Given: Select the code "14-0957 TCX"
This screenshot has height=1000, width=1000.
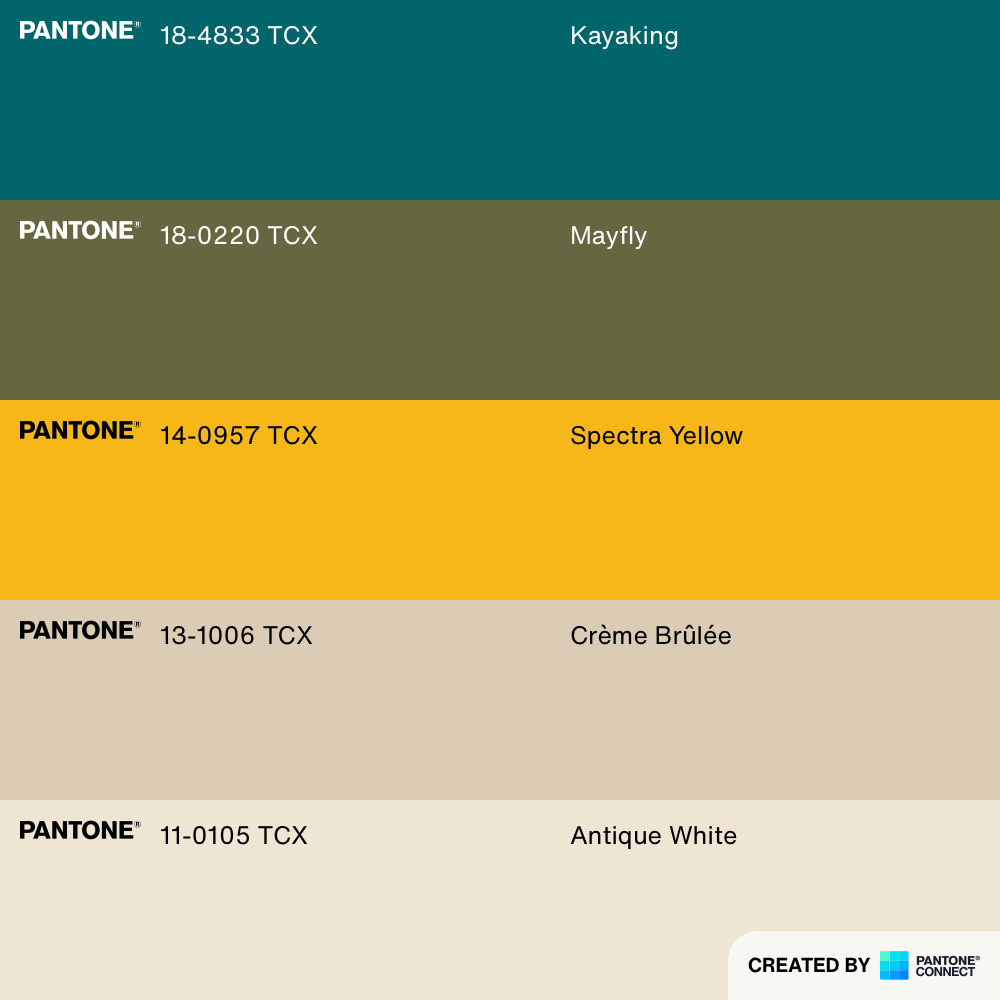Looking at the screenshot, I should tap(239, 436).
